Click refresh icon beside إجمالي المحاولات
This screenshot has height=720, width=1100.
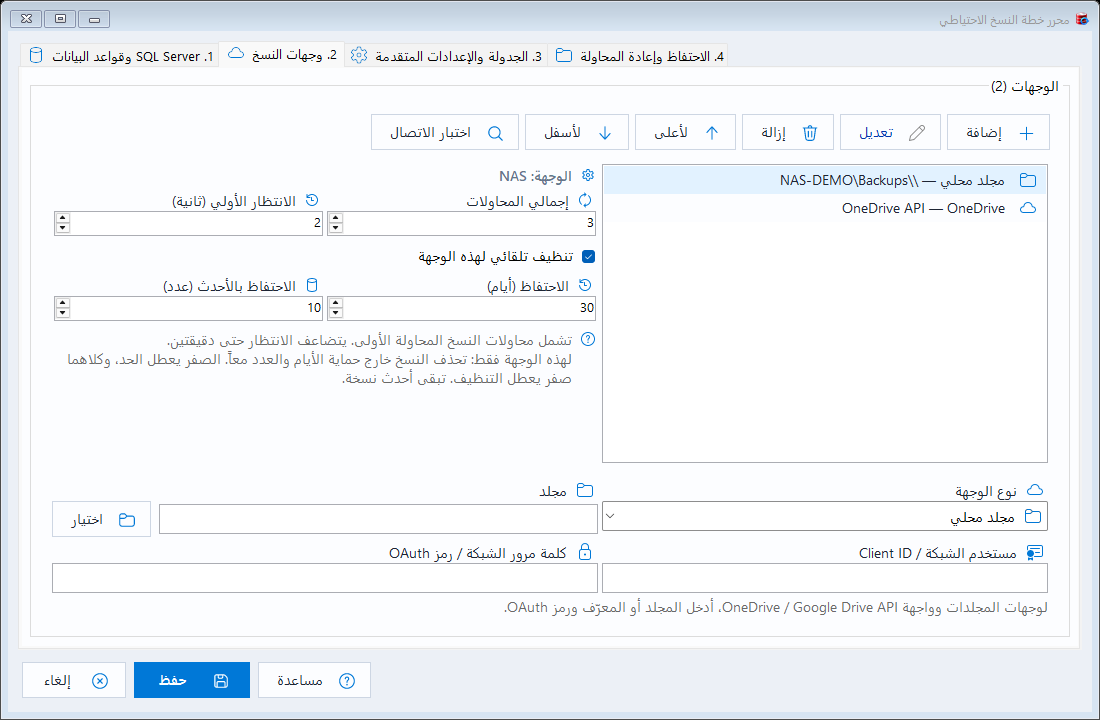[585, 201]
